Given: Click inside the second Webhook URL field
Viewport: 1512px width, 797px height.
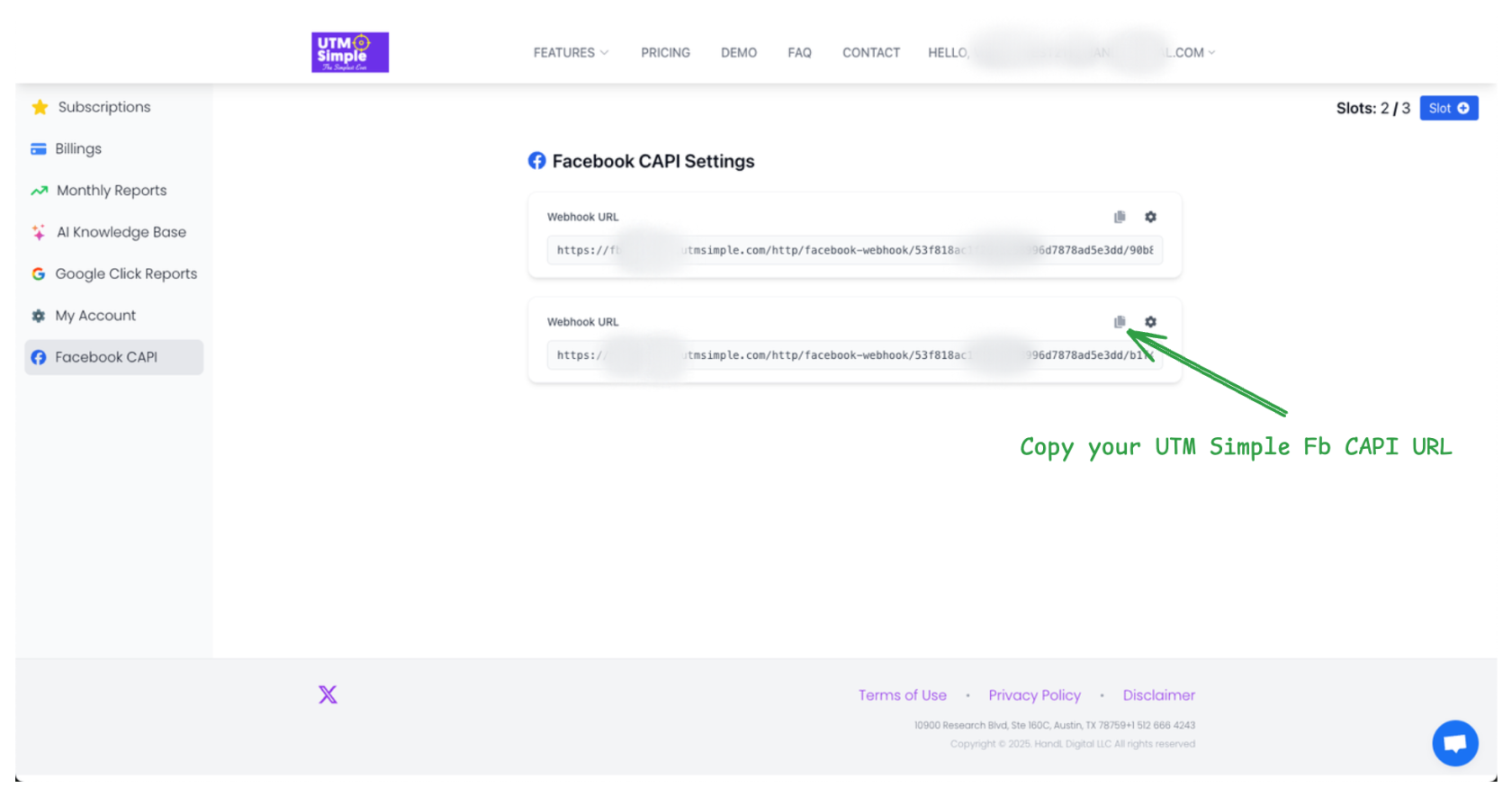Looking at the screenshot, I should [x=853, y=355].
